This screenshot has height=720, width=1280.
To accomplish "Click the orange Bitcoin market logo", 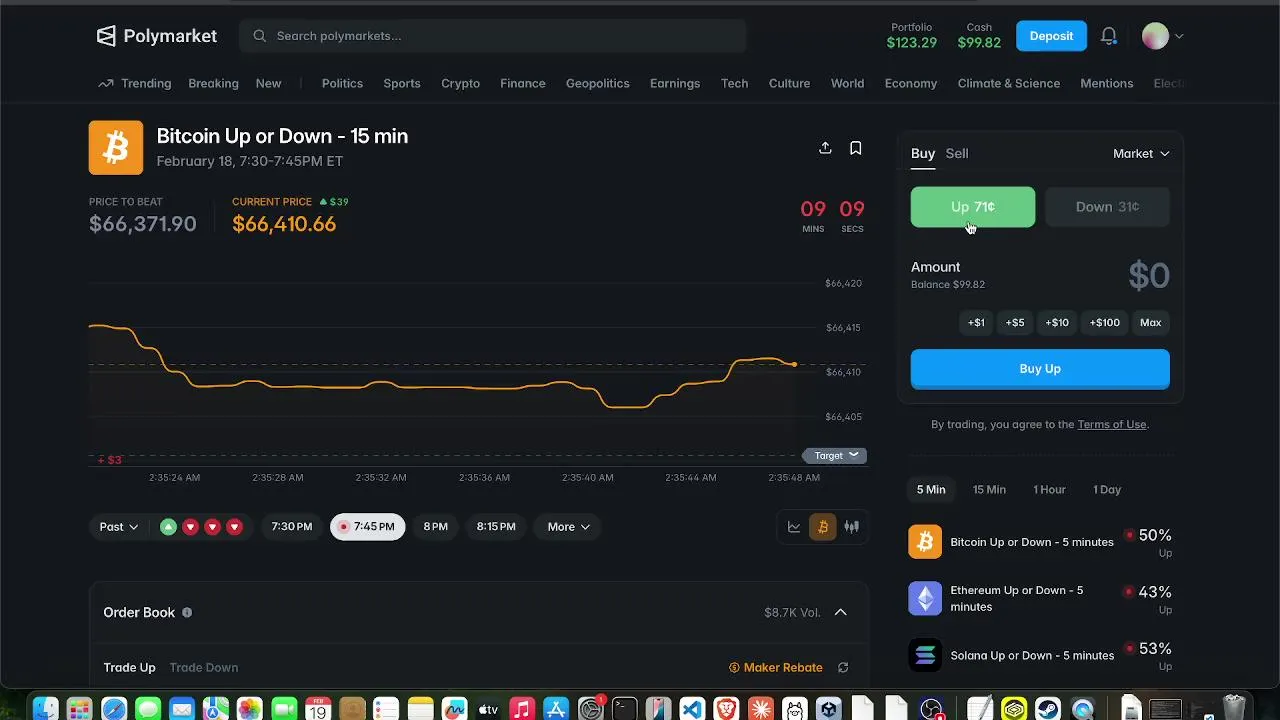I will tap(116, 148).
